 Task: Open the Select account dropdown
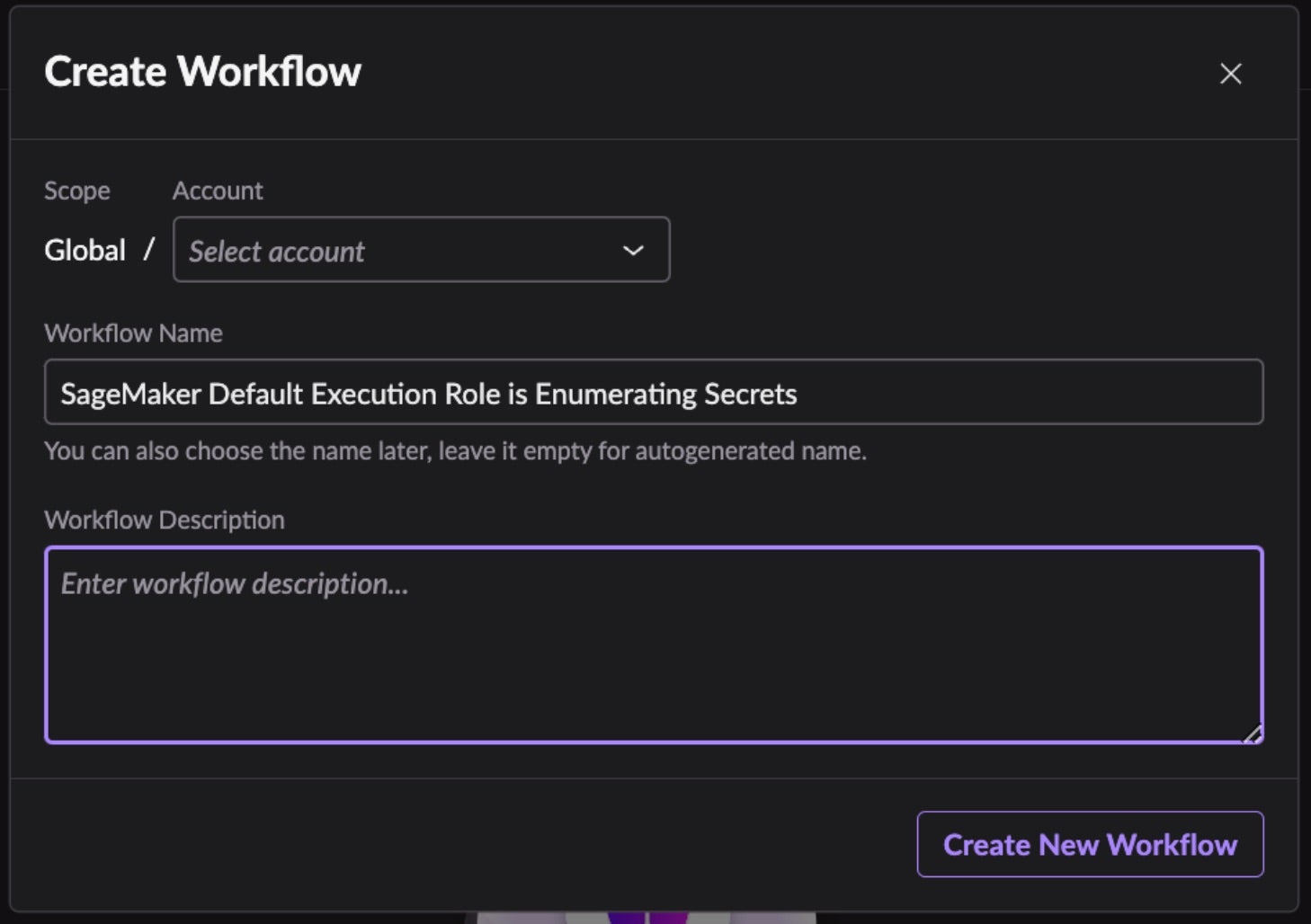pos(421,250)
